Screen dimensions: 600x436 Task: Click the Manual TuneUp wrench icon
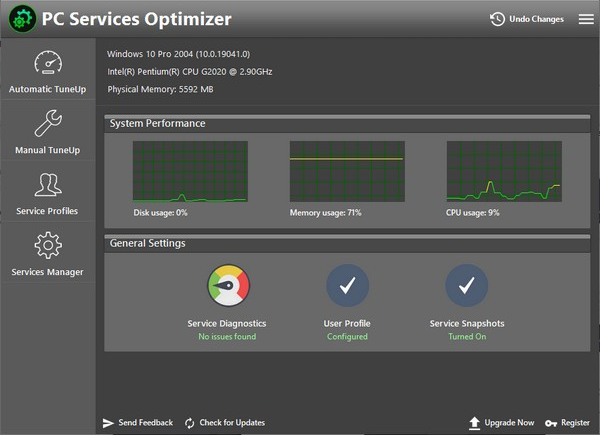tap(48, 123)
